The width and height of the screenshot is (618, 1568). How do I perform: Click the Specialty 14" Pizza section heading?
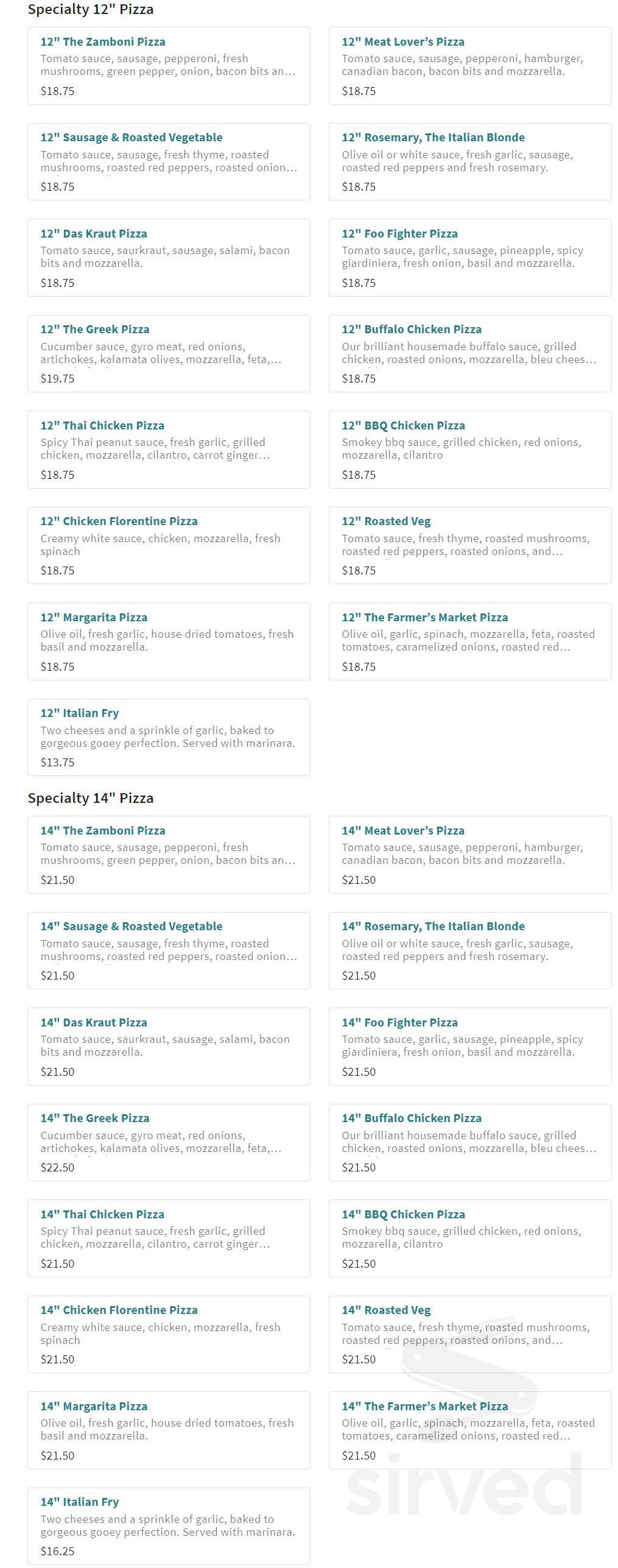(91, 798)
